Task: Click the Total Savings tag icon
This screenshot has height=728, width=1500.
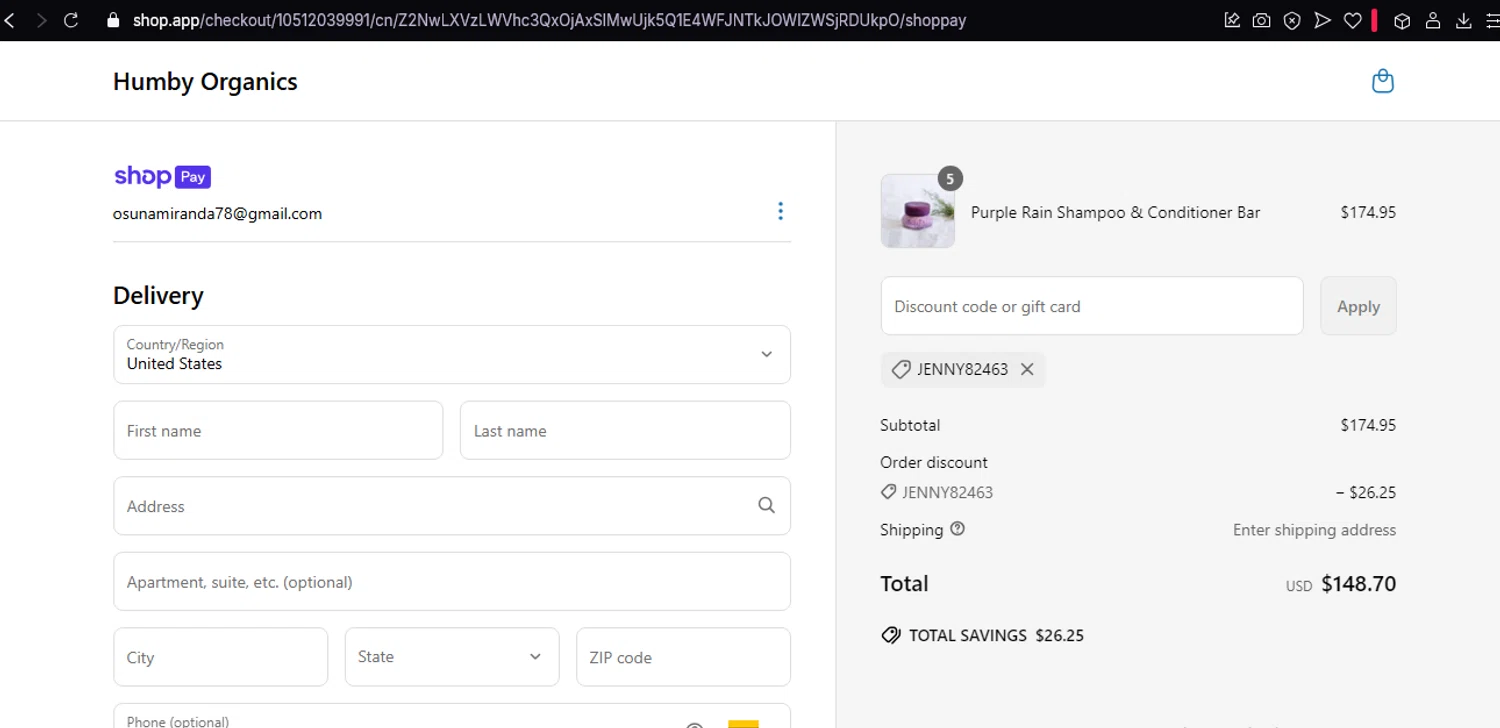Action: coord(890,635)
